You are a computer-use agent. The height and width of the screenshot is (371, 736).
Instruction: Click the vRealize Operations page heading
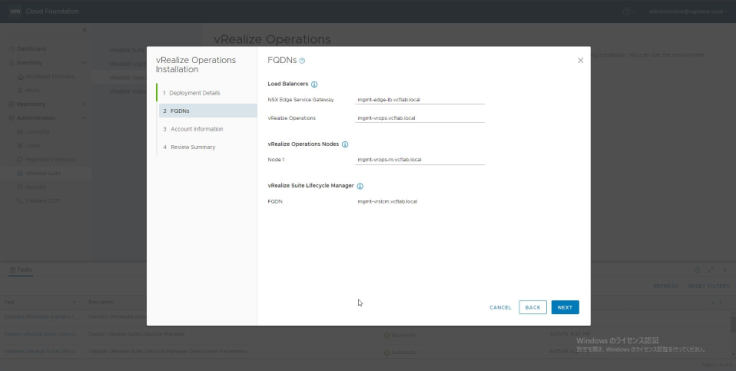coord(272,39)
